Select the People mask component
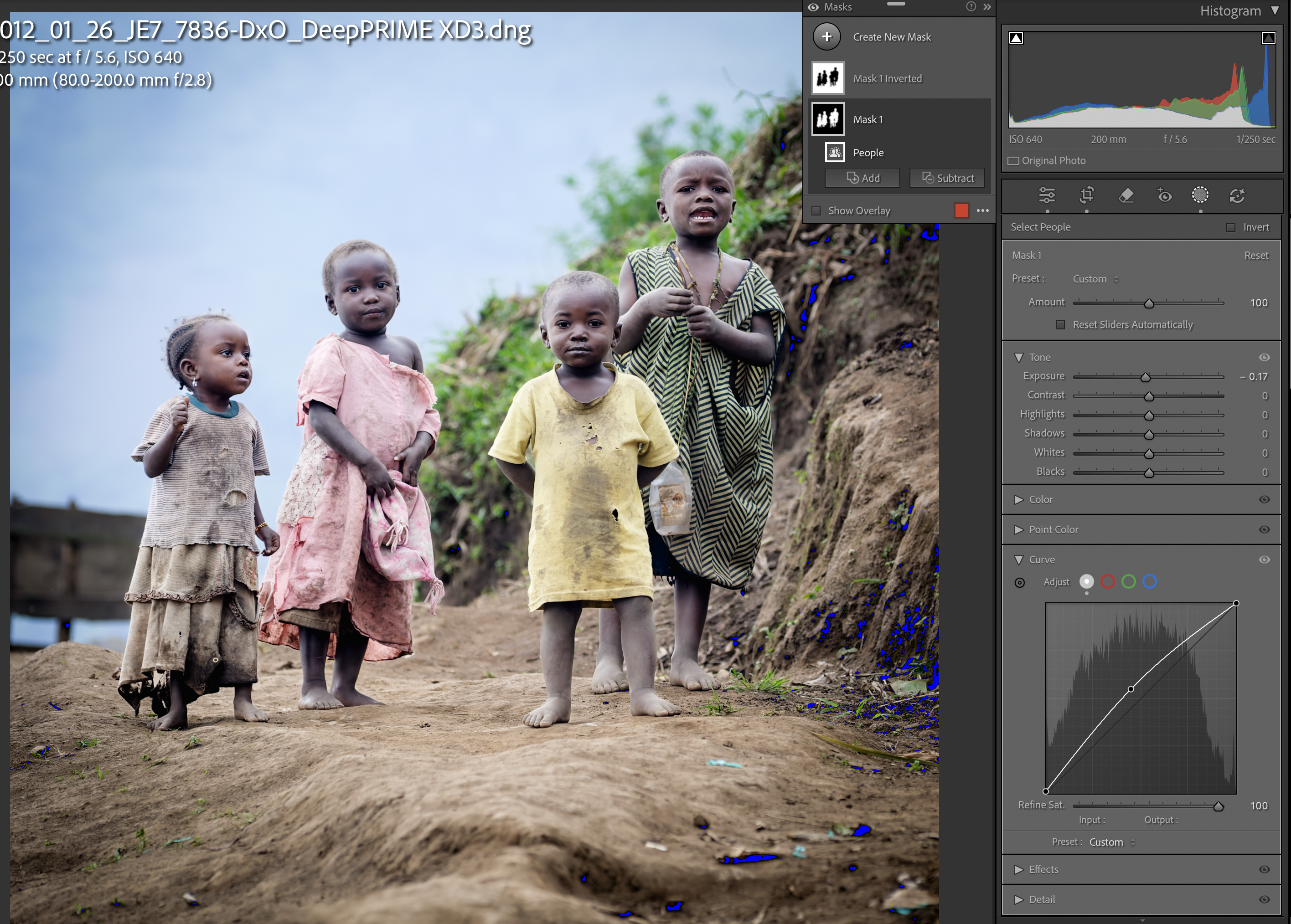Screen dimensions: 1291x924 (868, 153)
